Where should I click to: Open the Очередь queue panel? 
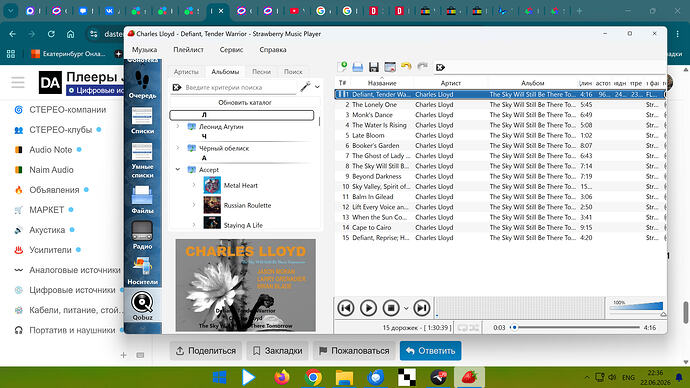[142, 84]
